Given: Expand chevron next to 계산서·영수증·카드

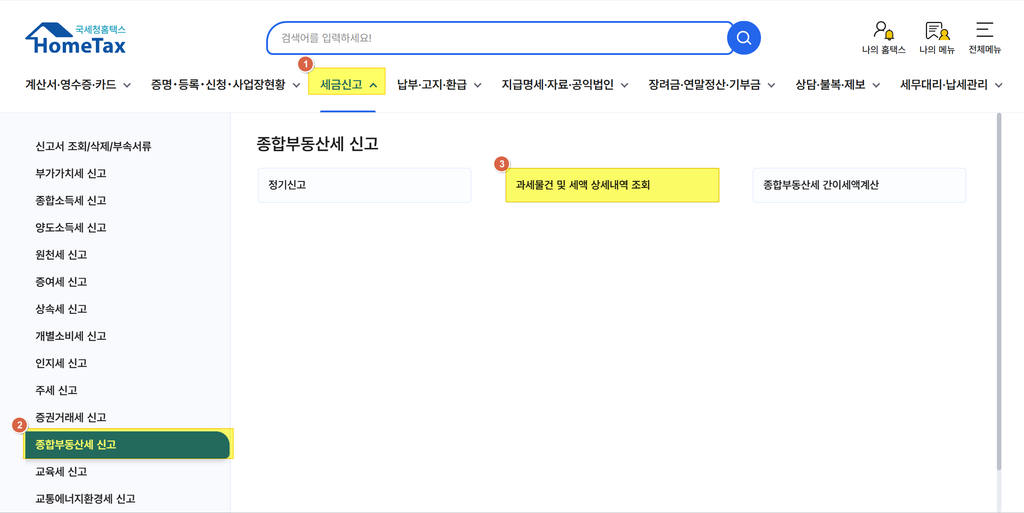Looking at the screenshot, I should click(127, 86).
